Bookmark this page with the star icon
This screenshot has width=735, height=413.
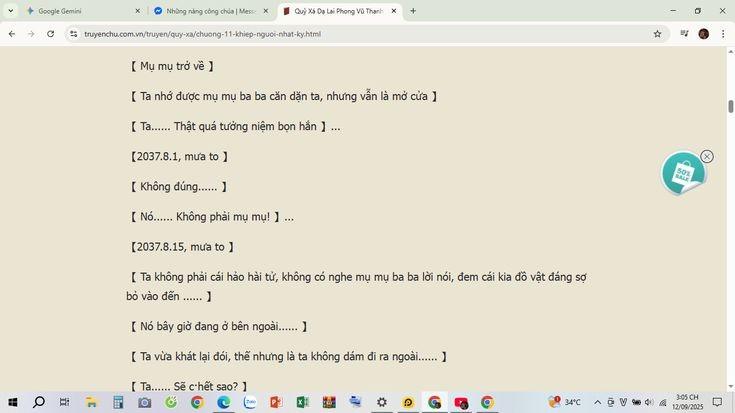click(657, 34)
